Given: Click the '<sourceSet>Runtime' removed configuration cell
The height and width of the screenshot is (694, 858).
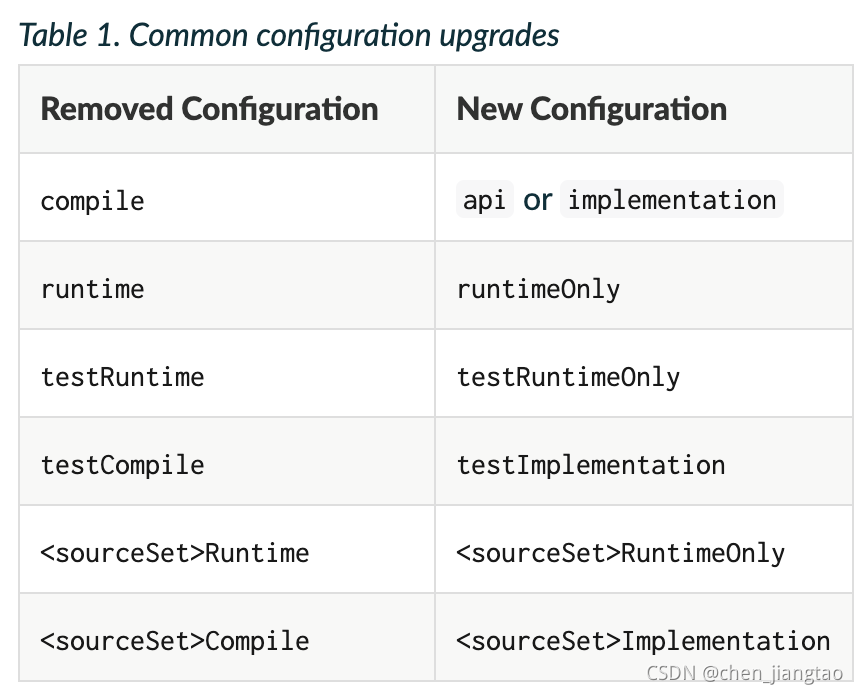Looking at the screenshot, I should pyautogui.click(x=174, y=553).
